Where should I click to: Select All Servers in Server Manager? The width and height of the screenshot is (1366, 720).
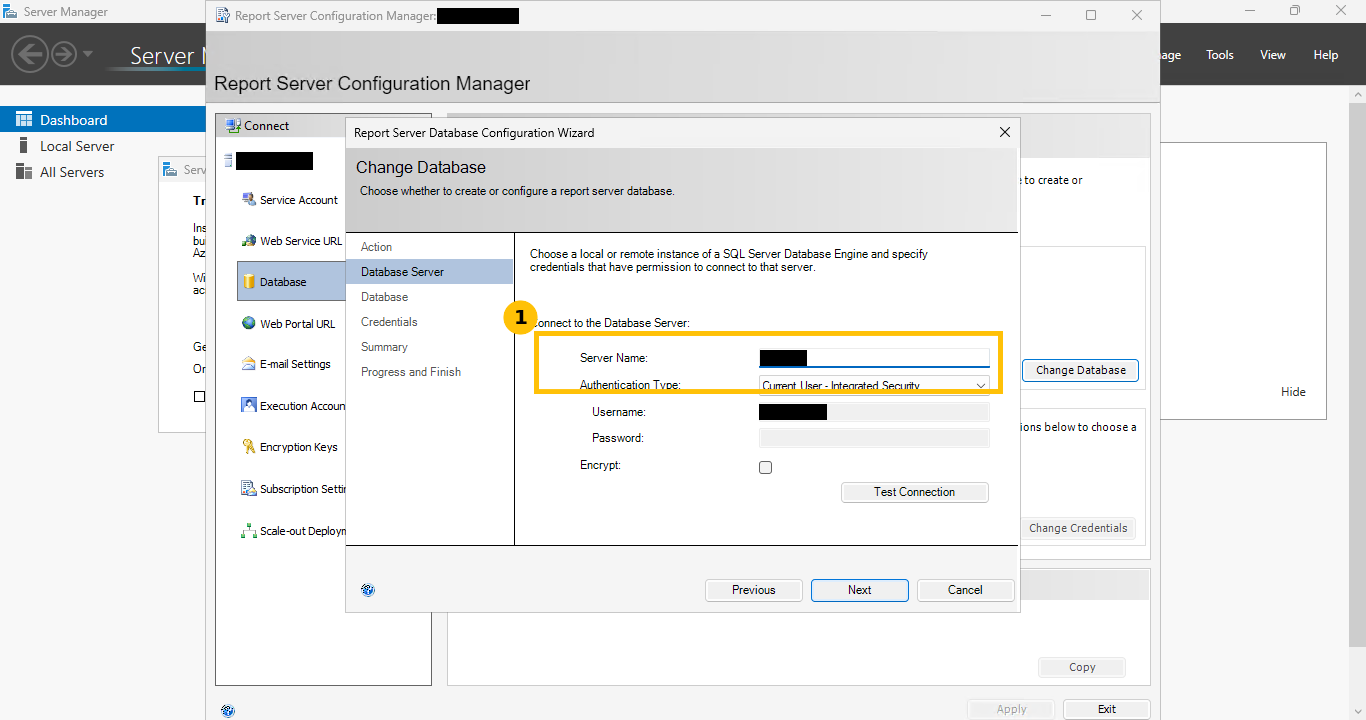(72, 172)
